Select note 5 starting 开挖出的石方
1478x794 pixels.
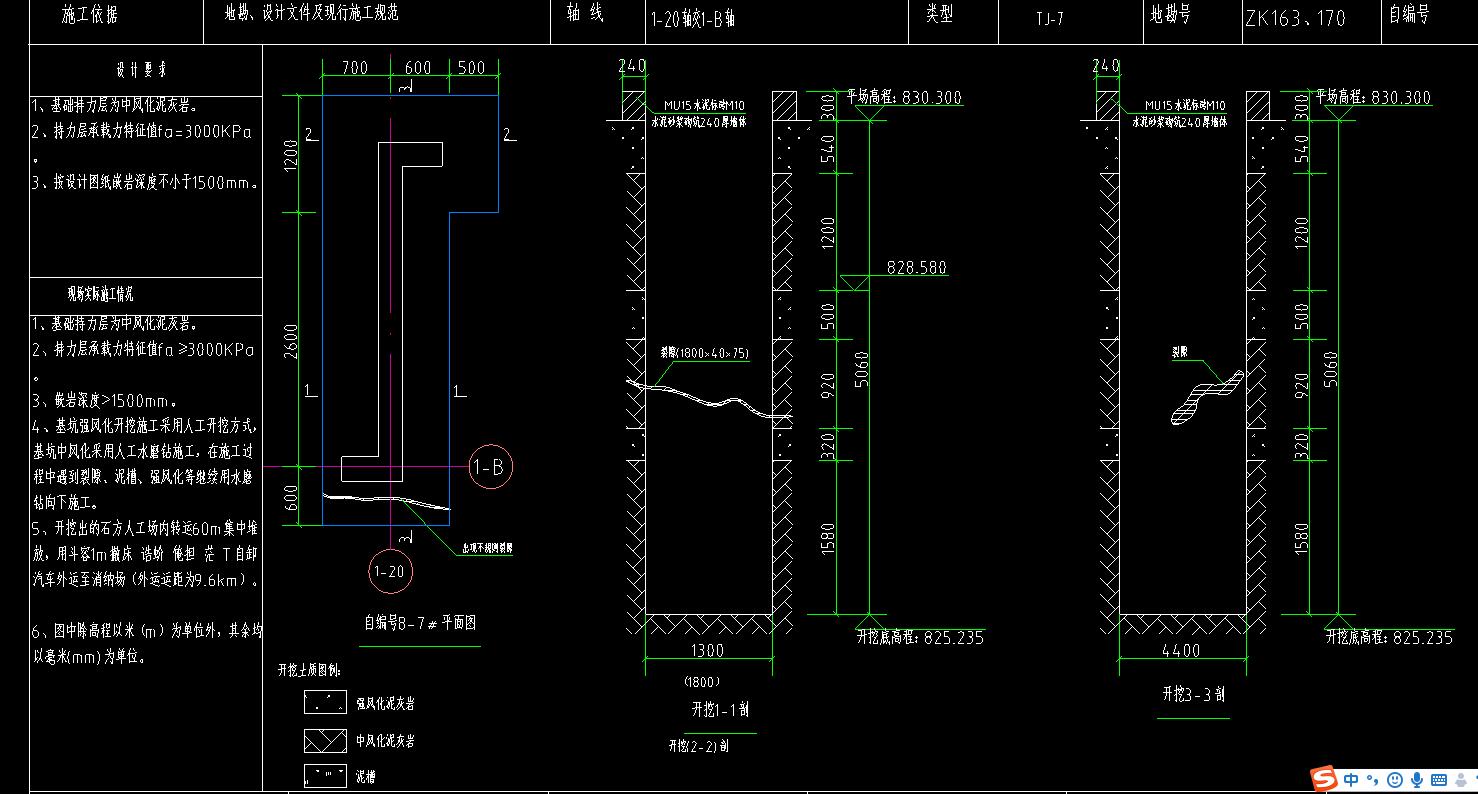[x=146, y=554]
